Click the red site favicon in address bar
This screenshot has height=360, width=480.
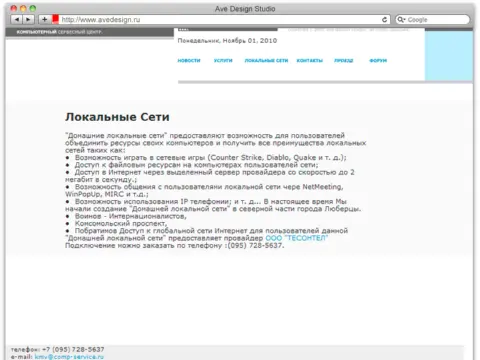[x=55, y=19]
